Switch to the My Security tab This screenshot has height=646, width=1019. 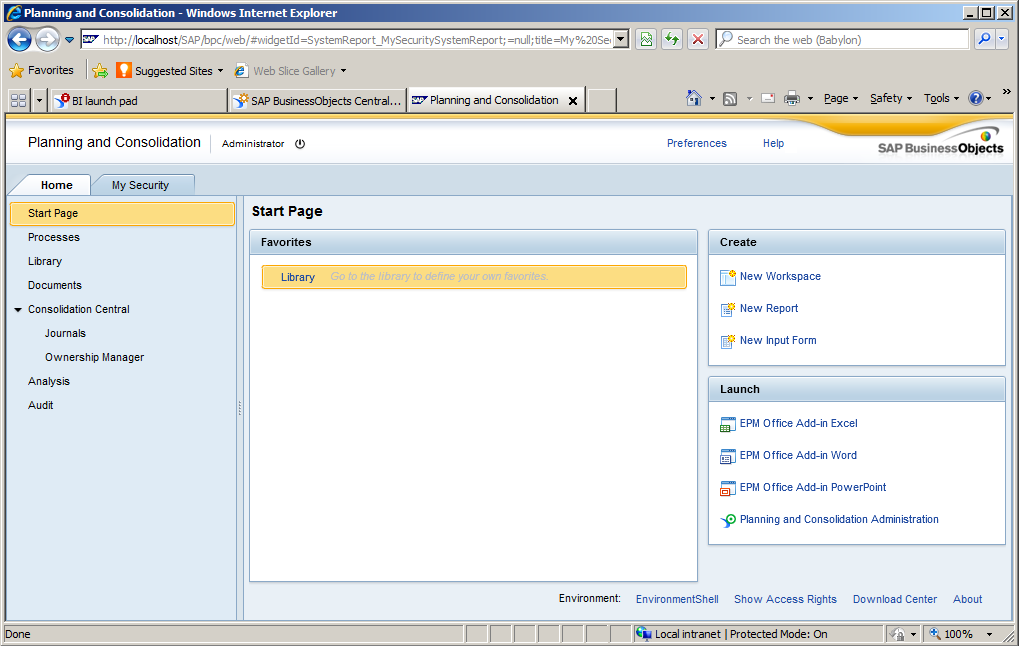(x=140, y=185)
